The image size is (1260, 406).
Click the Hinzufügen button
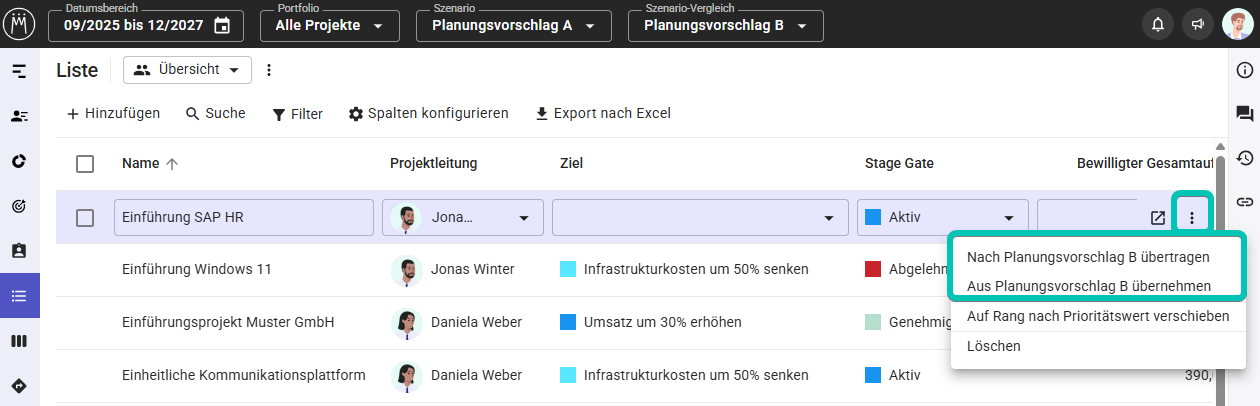click(x=113, y=114)
